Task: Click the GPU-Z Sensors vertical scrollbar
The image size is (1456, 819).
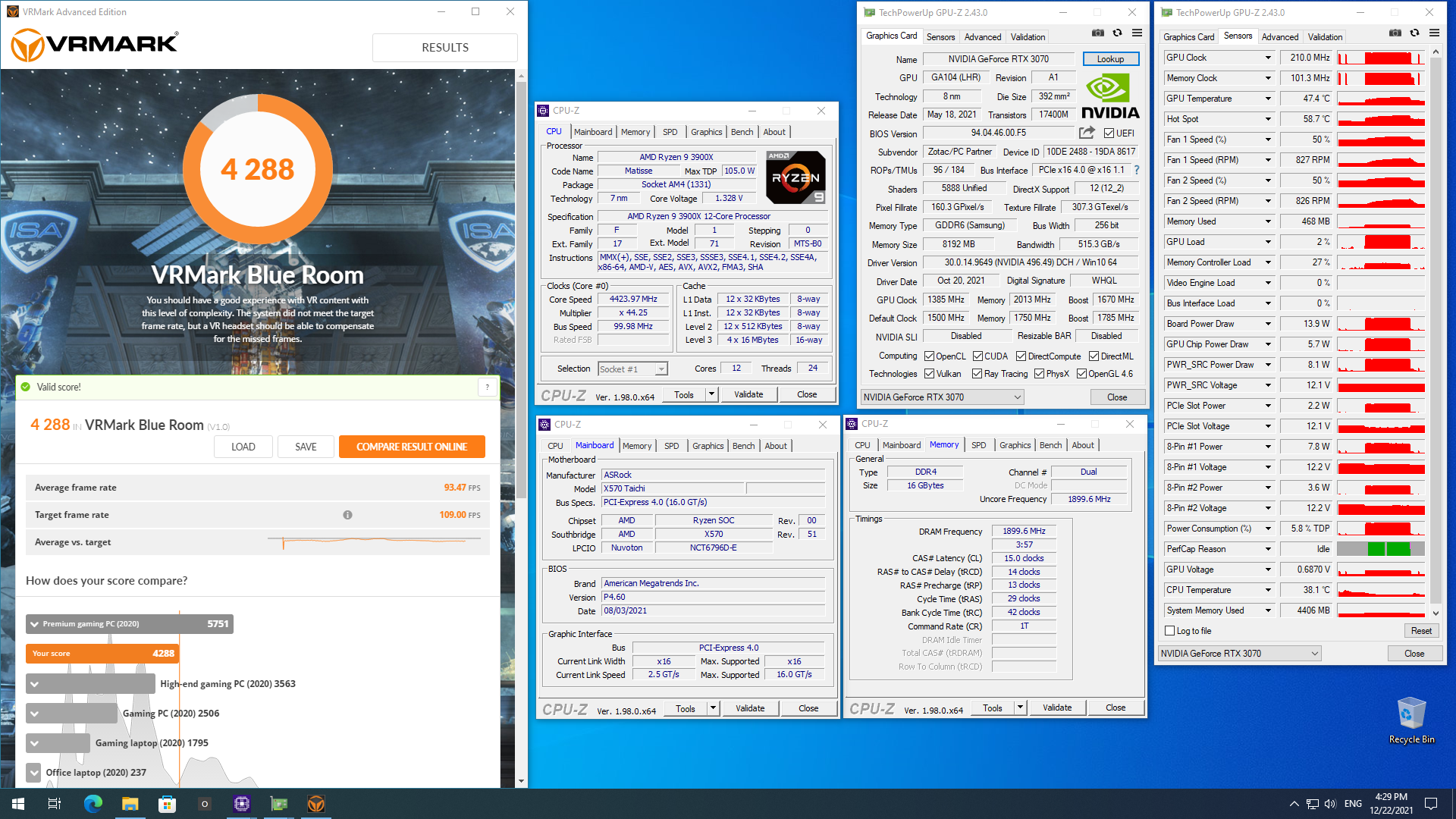Action: coord(1435,332)
